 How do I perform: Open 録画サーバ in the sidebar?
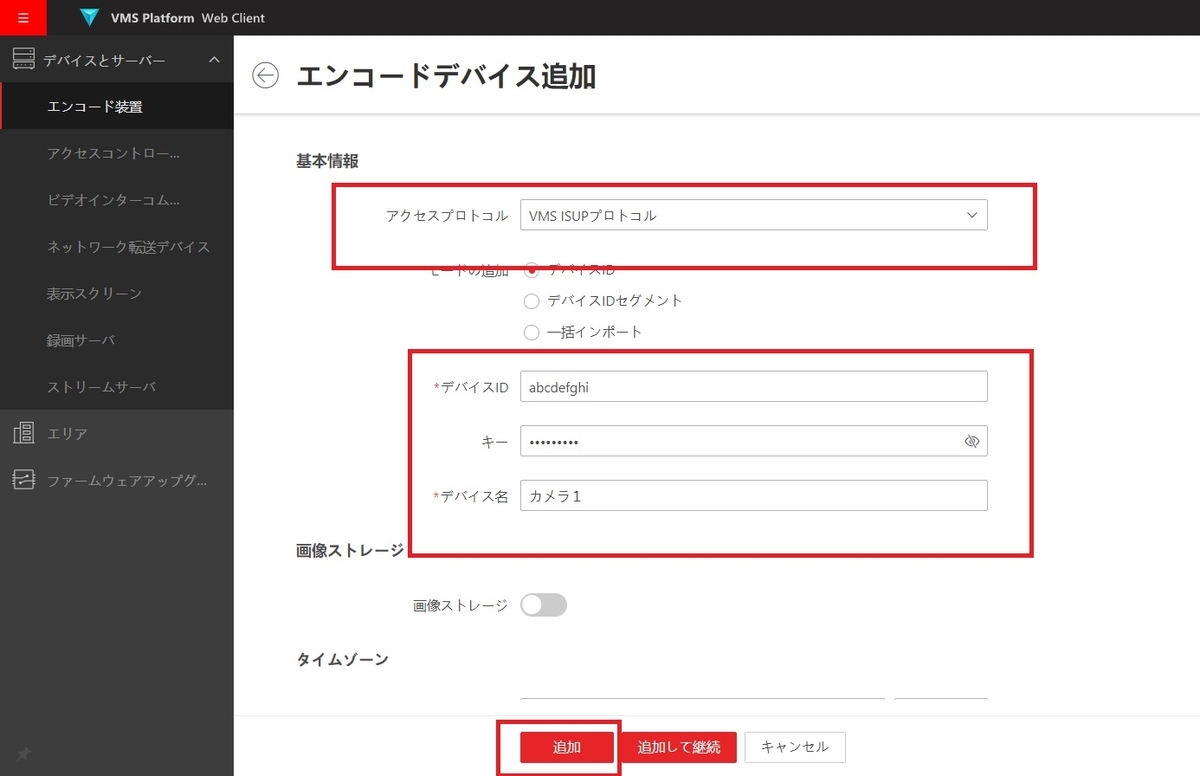tap(117, 340)
